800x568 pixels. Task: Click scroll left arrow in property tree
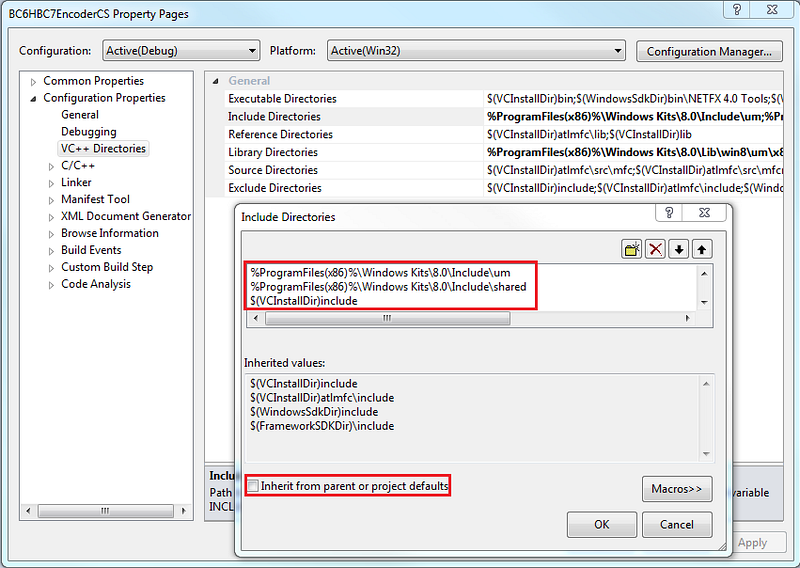pyautogui.click(x=28, y=510)
